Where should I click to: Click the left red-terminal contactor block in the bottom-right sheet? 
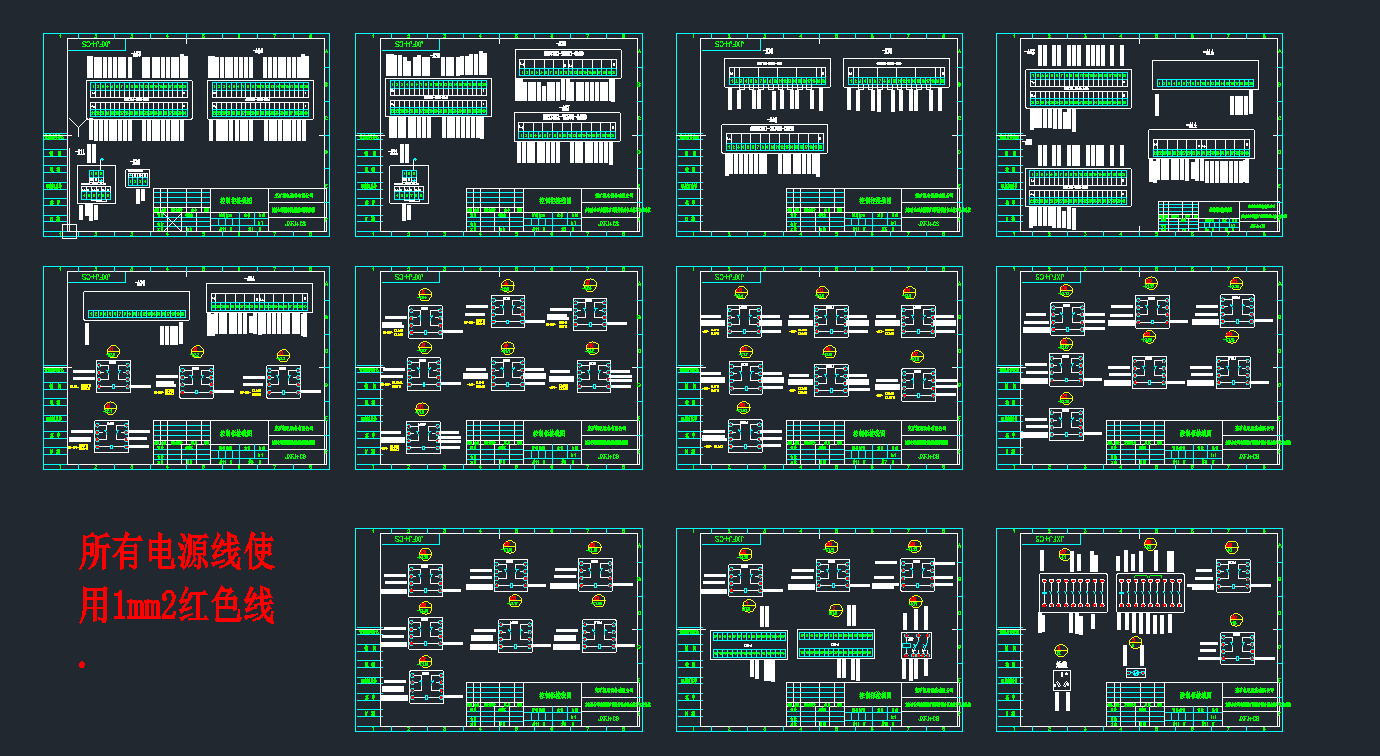(x=1072, y=592)
